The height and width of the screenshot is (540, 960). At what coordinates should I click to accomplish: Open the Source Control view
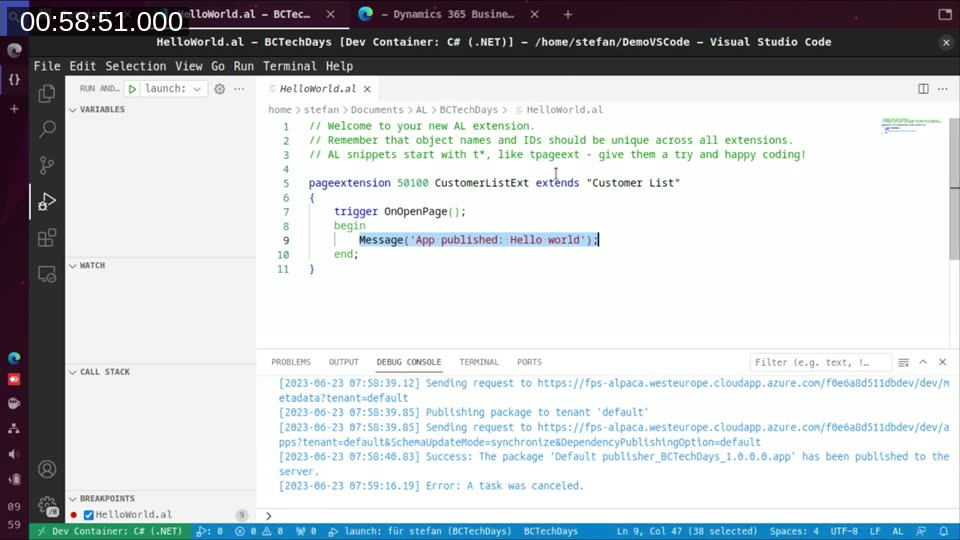coord(47,165)
